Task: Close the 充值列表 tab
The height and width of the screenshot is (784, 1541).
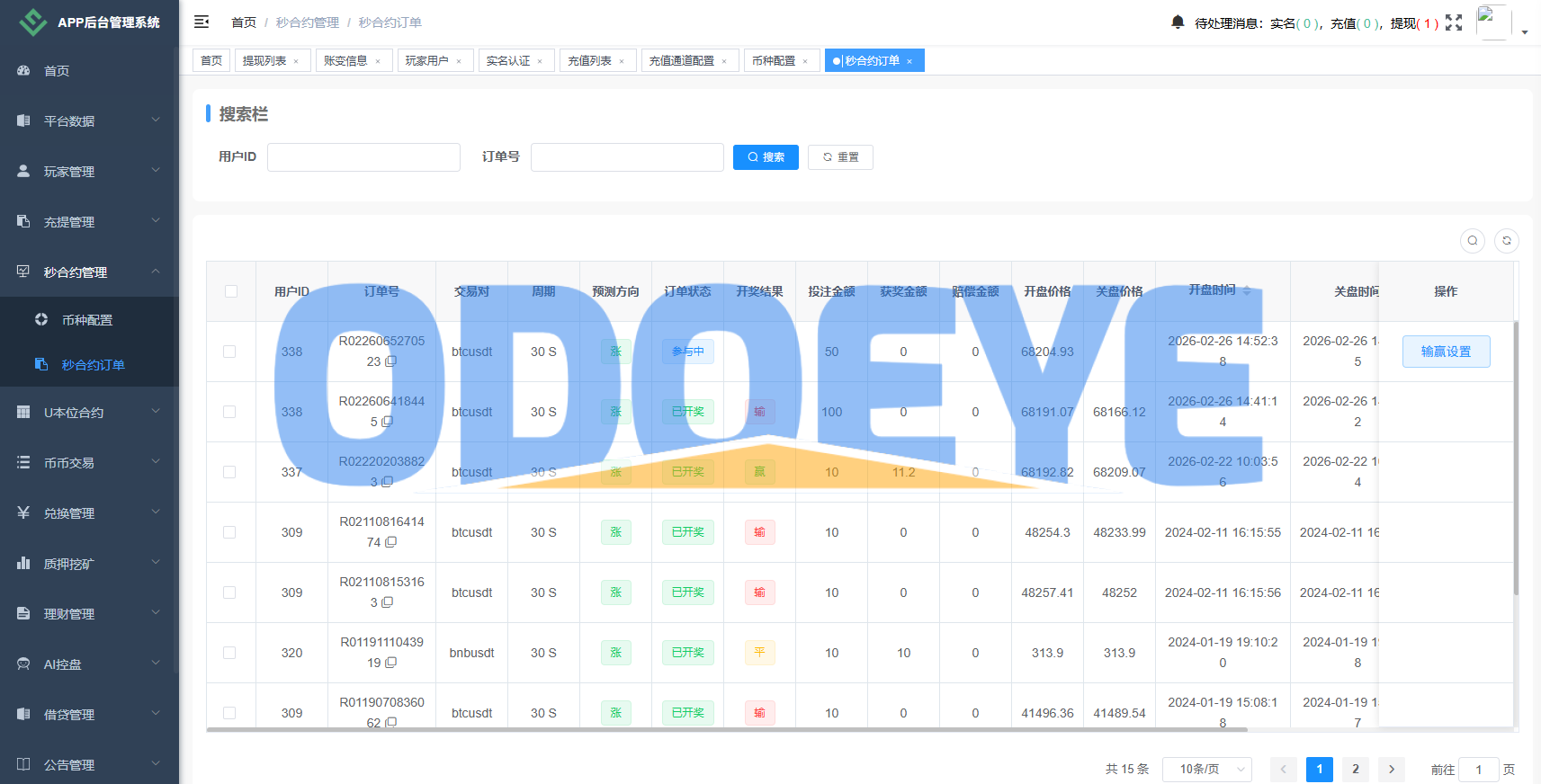Action: [622, 61]
